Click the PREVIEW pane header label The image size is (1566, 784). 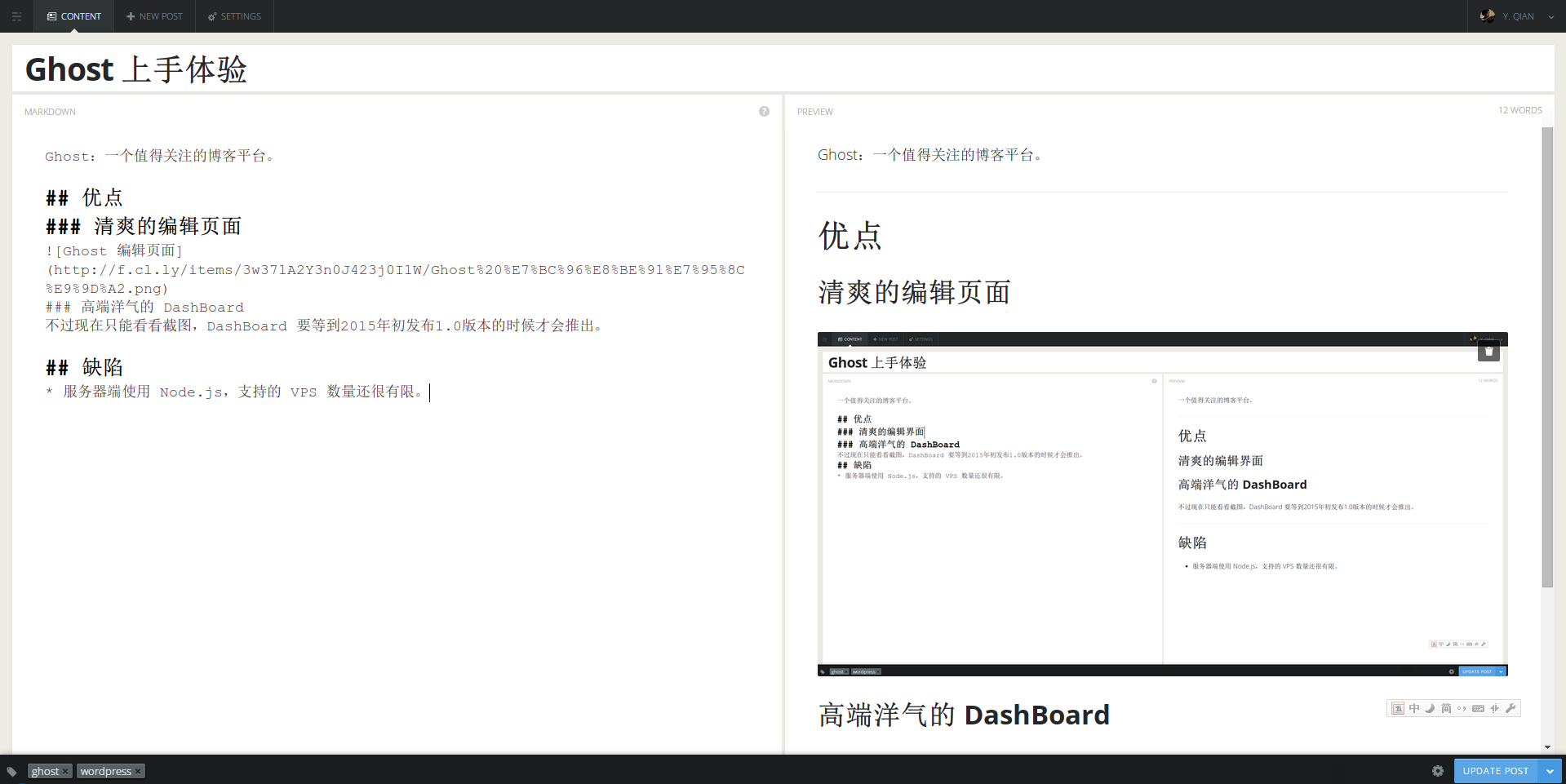[x=814, y=112]
